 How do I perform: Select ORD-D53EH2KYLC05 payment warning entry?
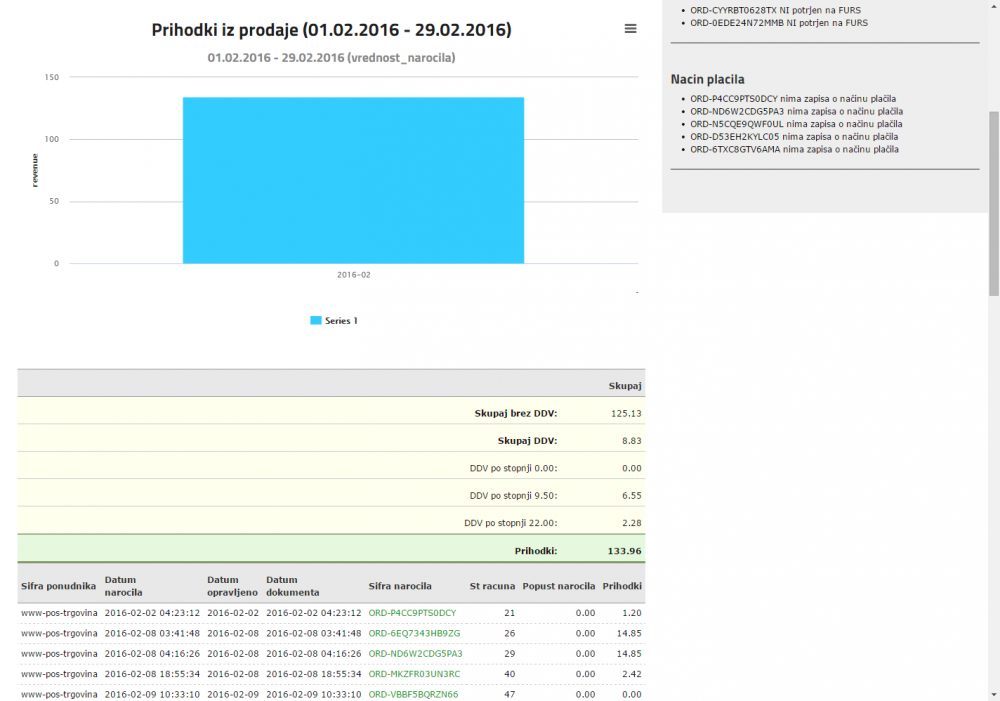(x=794, y=137)
